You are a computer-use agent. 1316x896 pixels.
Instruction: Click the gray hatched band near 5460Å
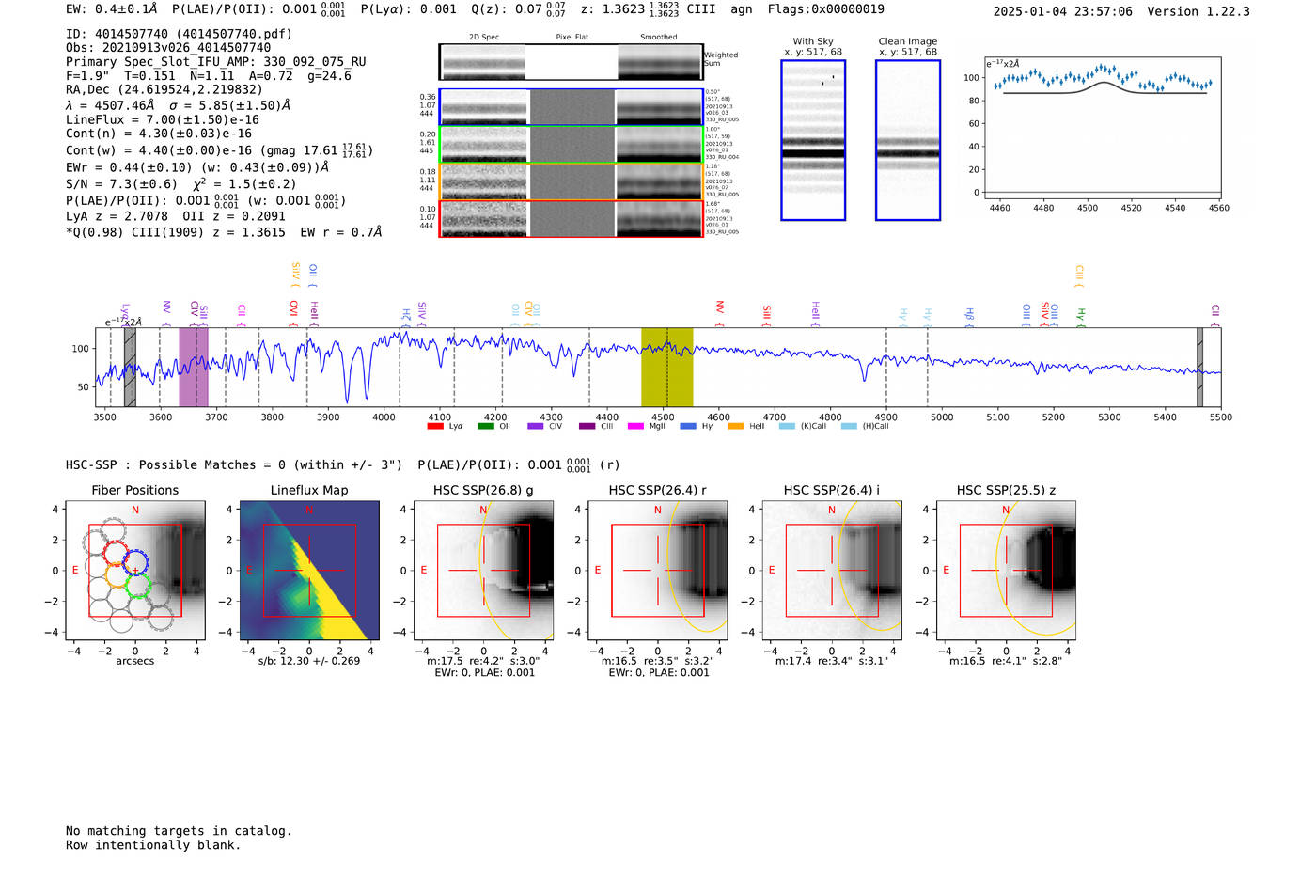coord(1199,367)
